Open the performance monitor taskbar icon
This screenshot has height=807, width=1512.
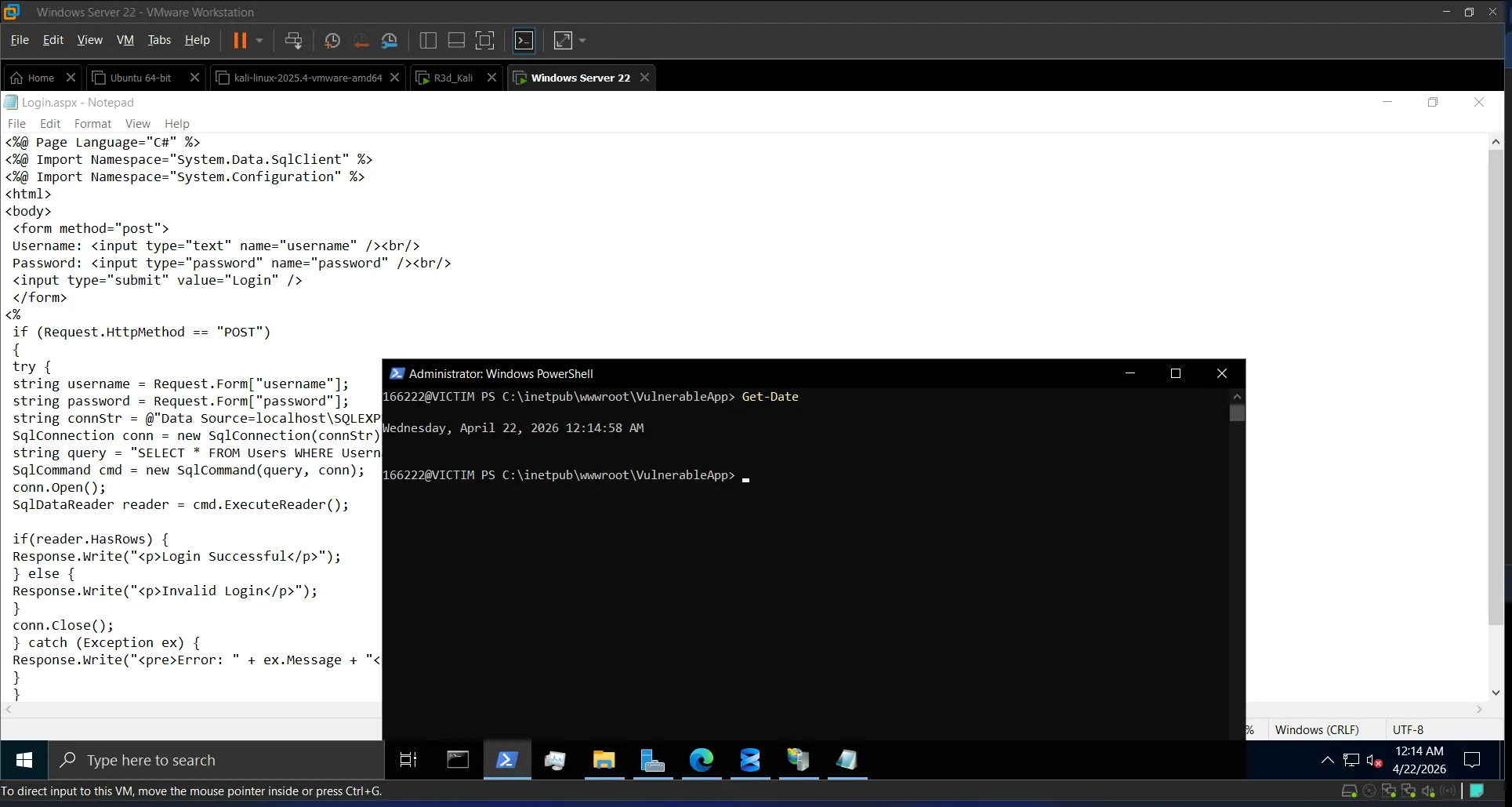tap(555, 760)
